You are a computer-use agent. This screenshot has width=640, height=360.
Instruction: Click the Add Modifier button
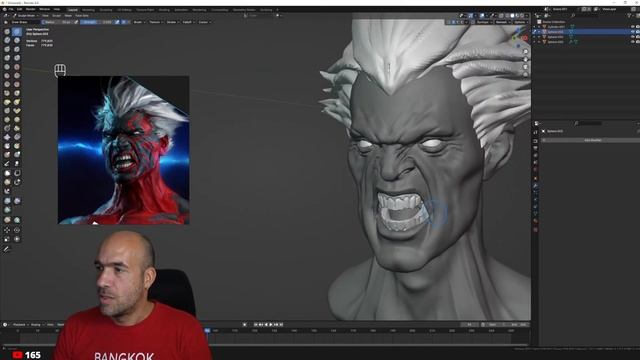click(x=592, y=140)
